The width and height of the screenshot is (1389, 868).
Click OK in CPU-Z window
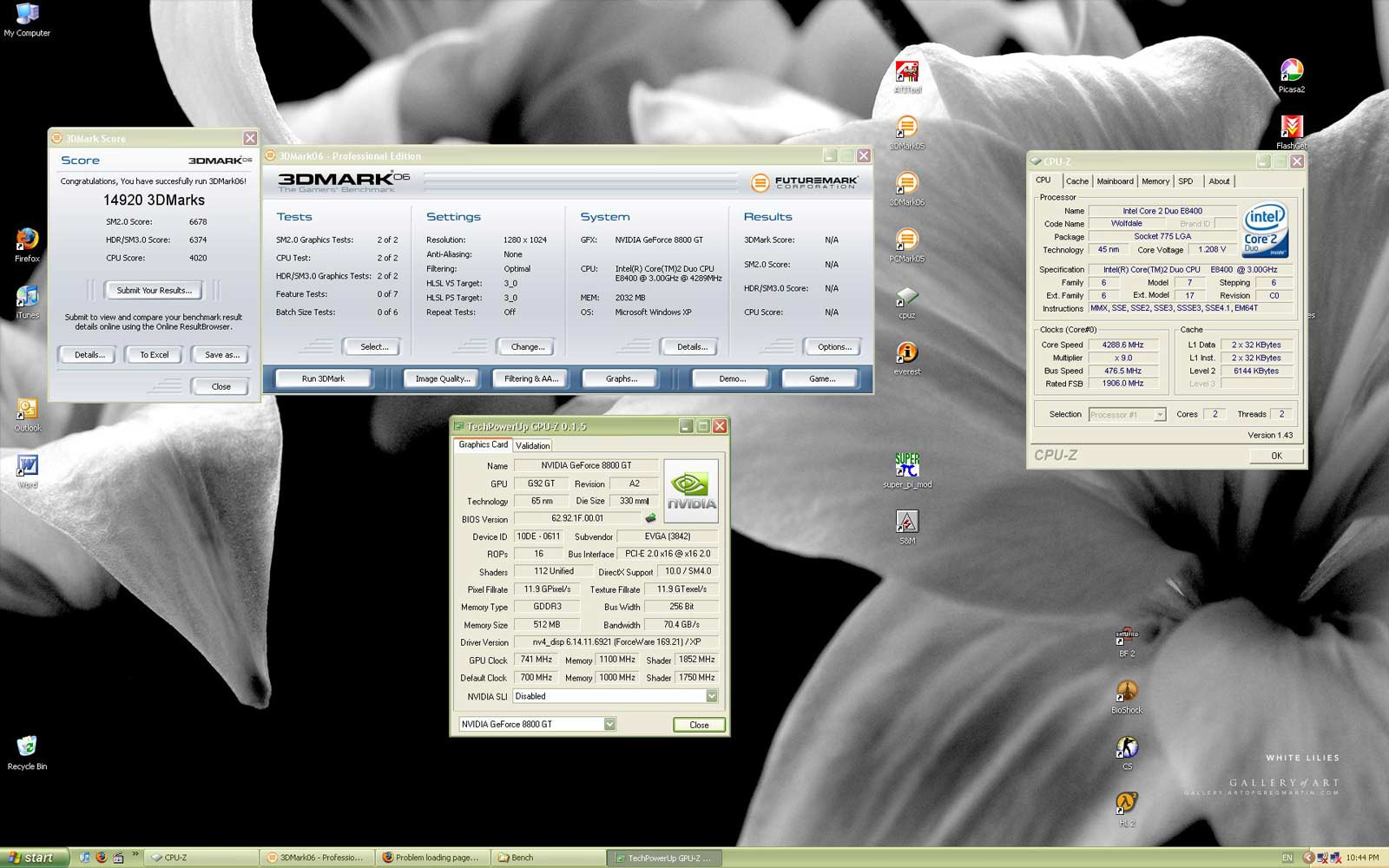coord(1276,456)
